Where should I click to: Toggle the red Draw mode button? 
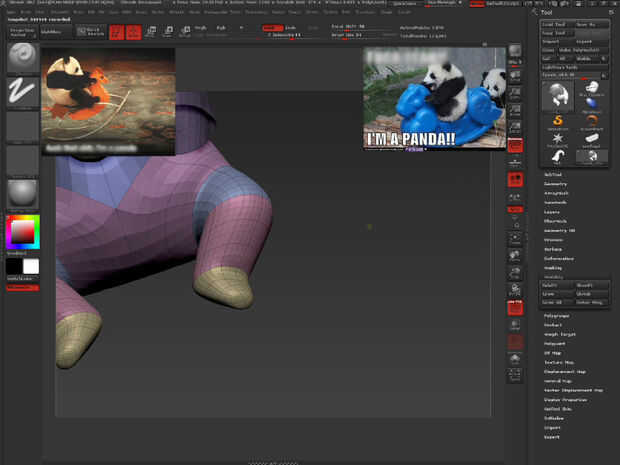pos(134,32)
